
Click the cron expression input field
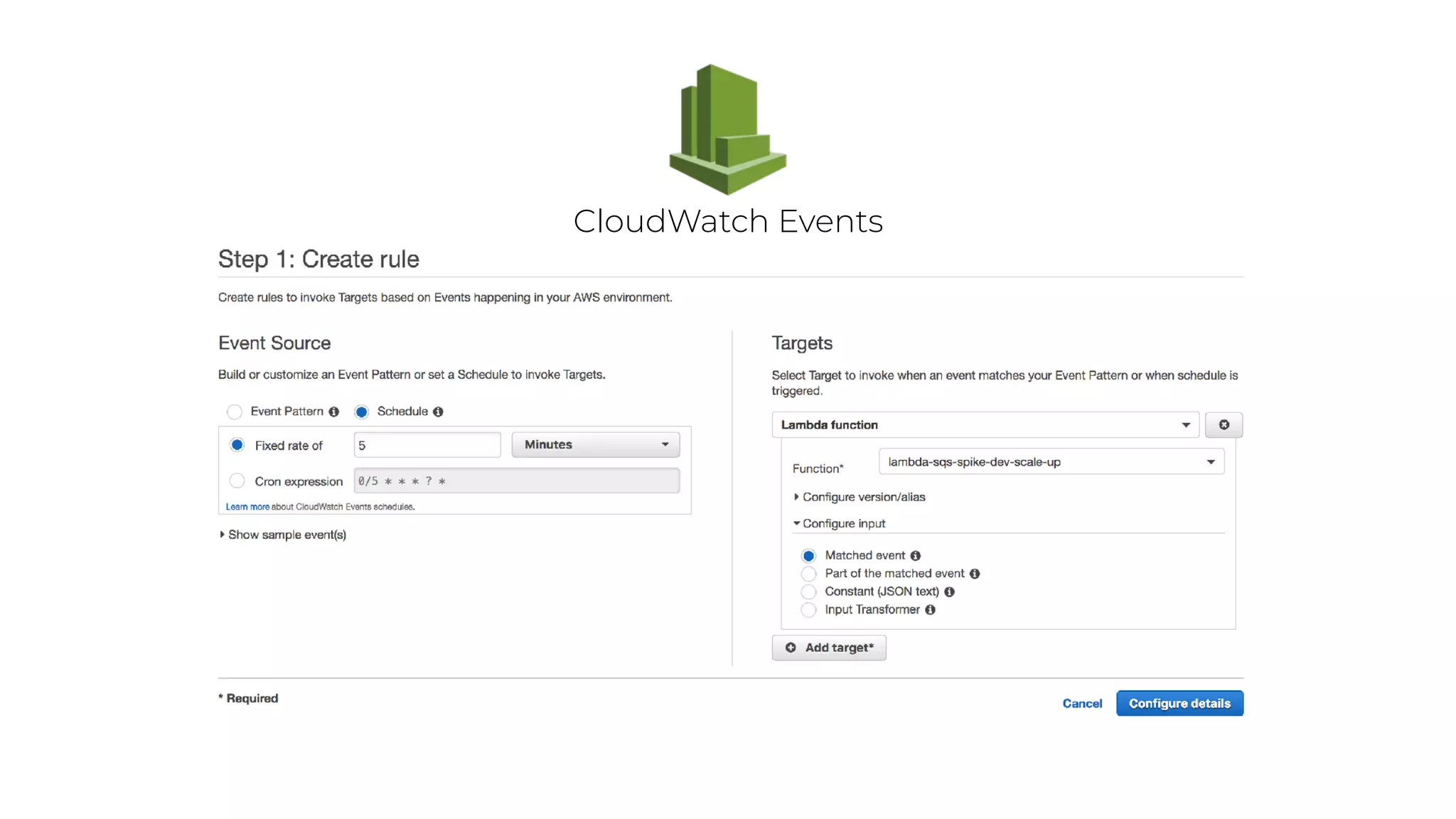(x=517, y=481)
